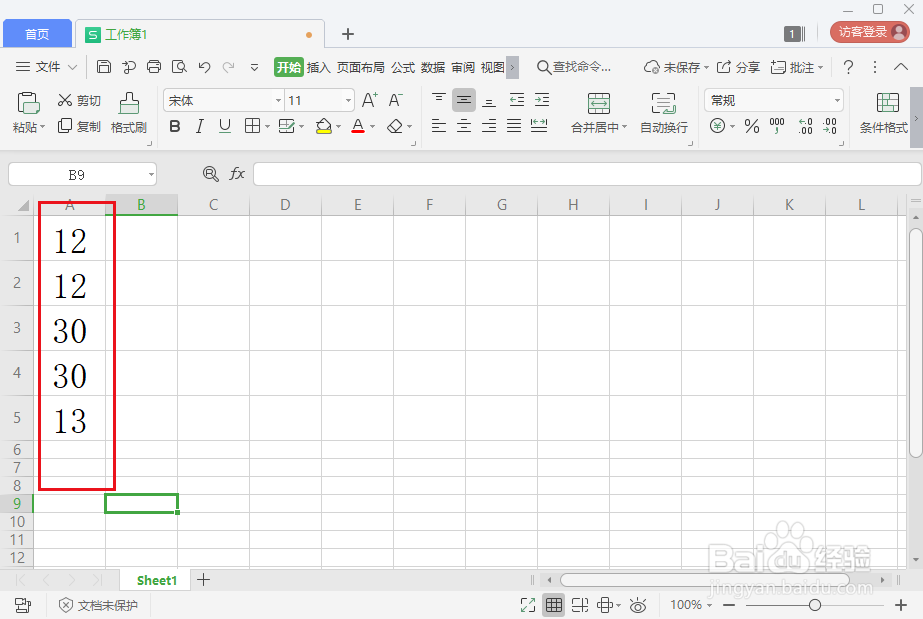Toggle middle vertical alignment

(464, 101)
